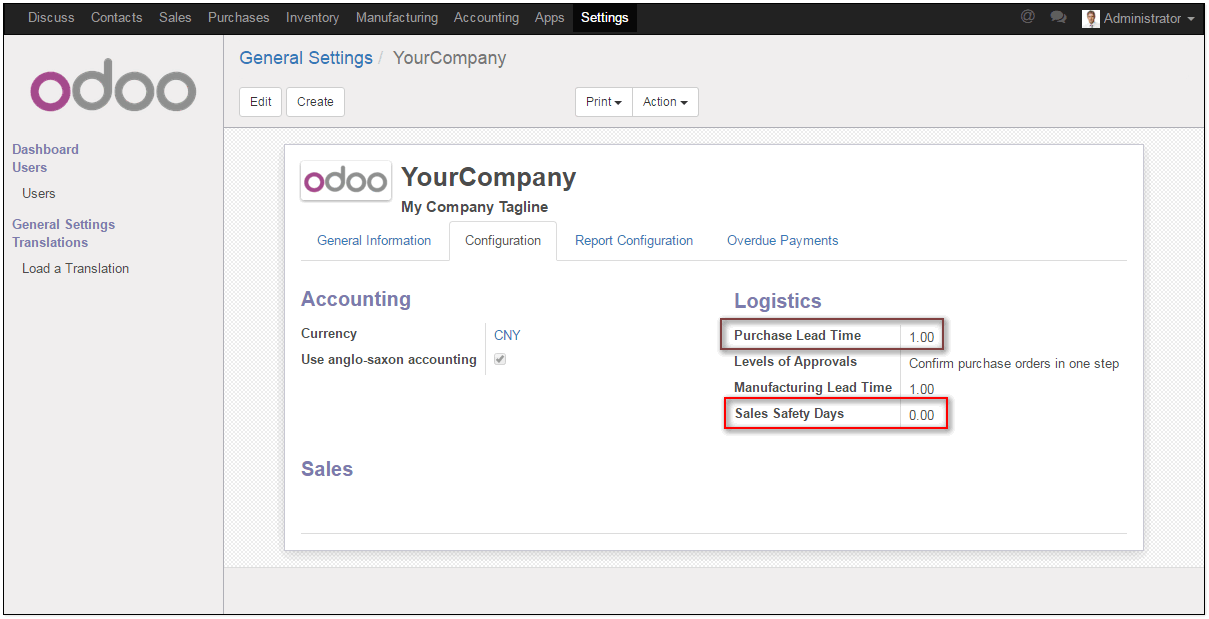Select the Configuration tab
Viewport: 1209px width, 619px height.
(503, 241)
